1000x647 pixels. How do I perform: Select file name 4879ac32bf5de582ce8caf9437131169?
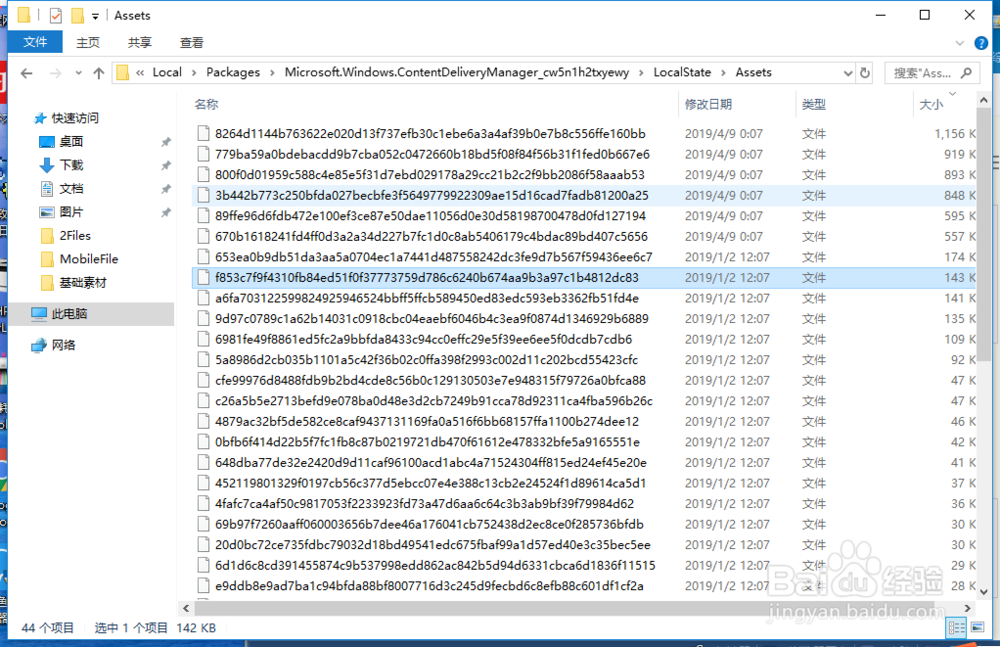[427, 421]
